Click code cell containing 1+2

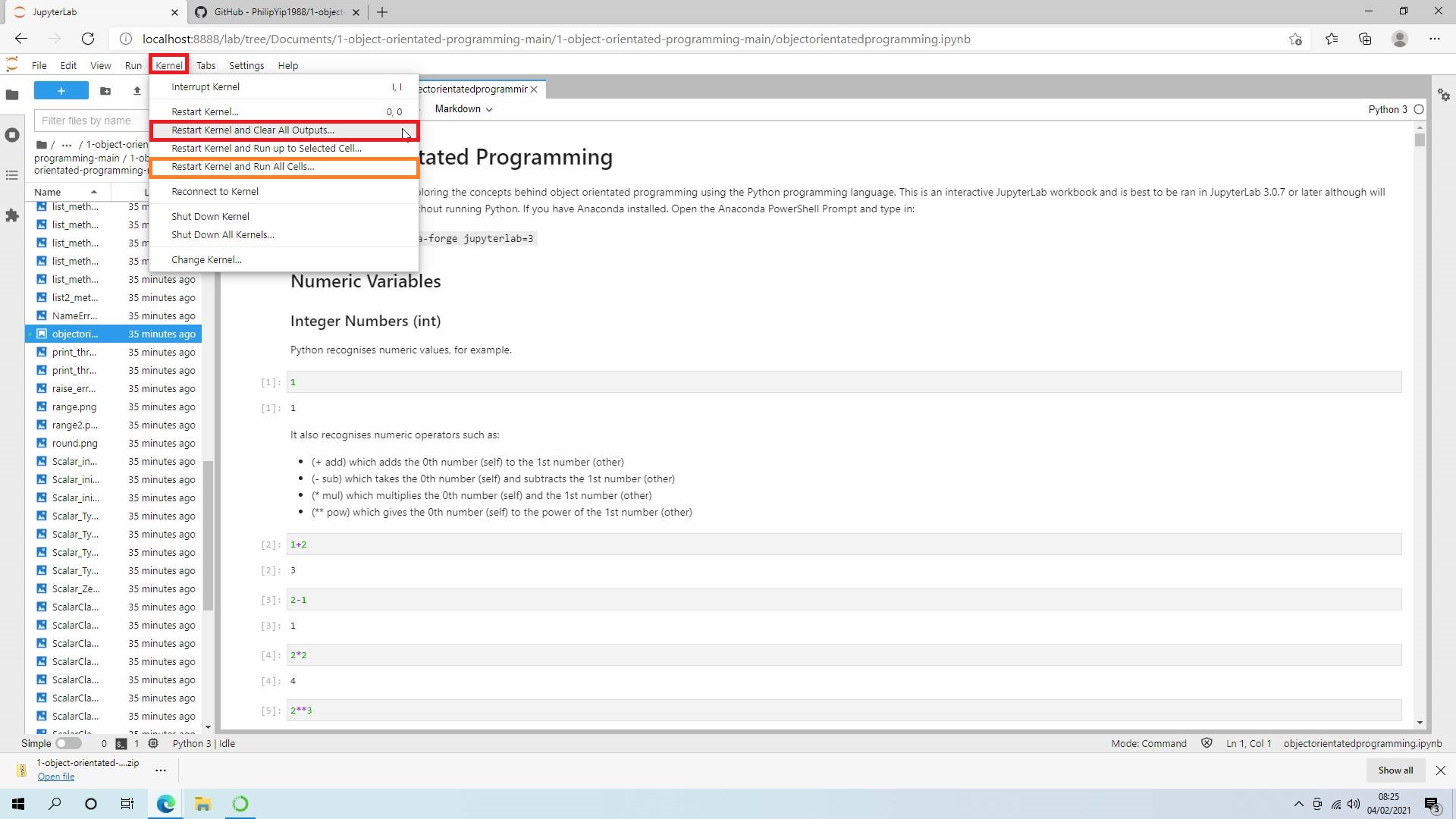[844, 544]
